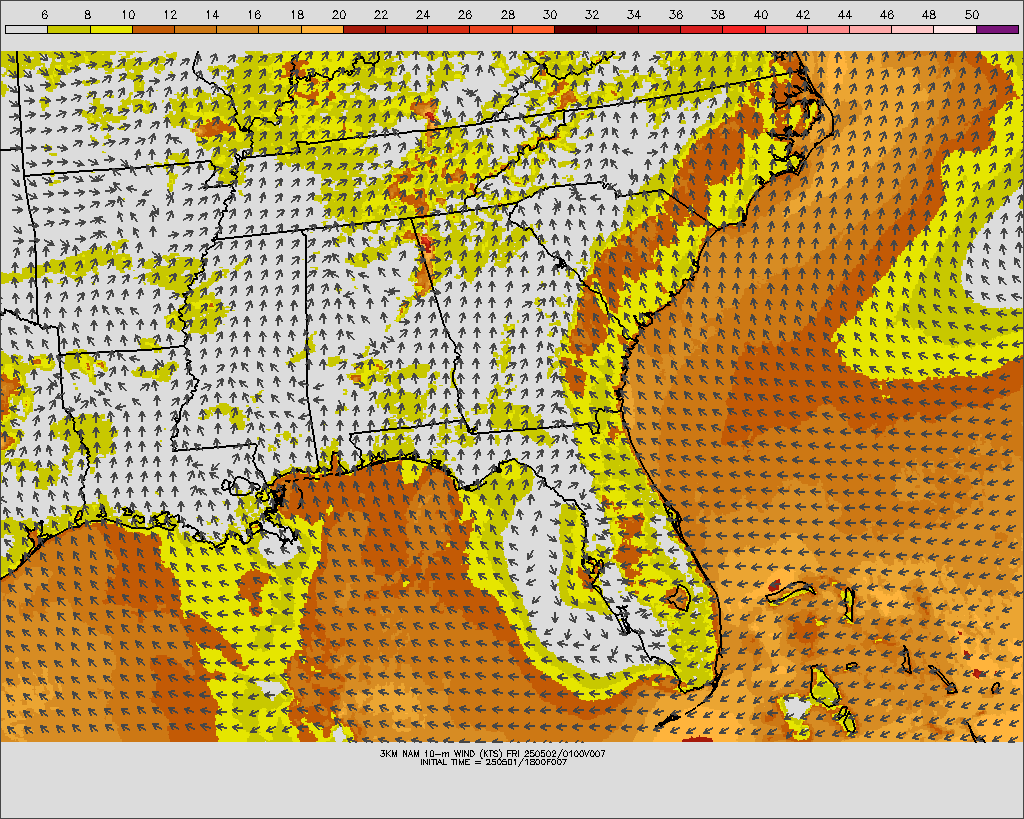This screenshot has height=819, width=1024.
Task: Select the legend label "10"
Action: coord(128,14)
